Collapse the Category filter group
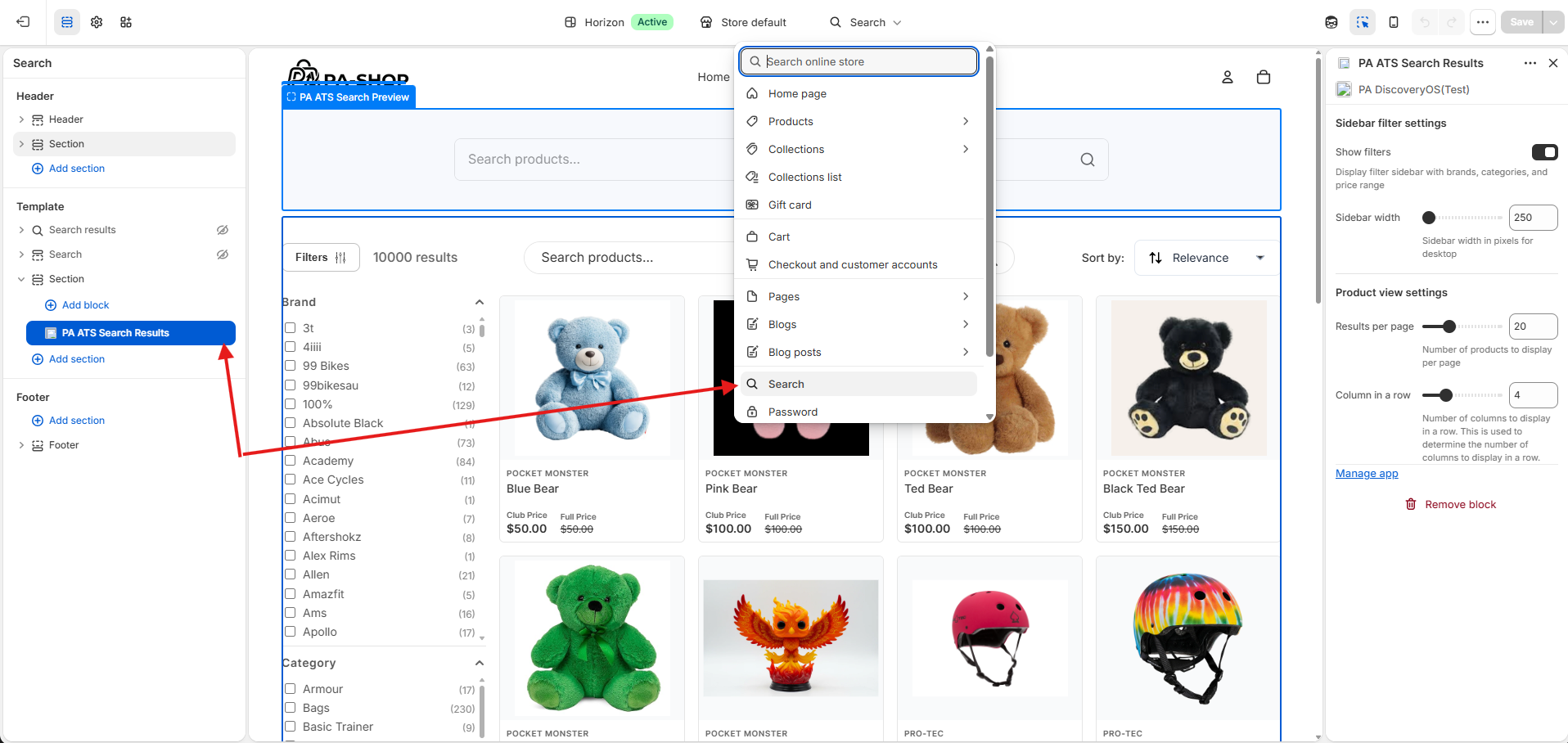Image resolution: width=1568 pixels, height=743 pixels. pos(480,663)
